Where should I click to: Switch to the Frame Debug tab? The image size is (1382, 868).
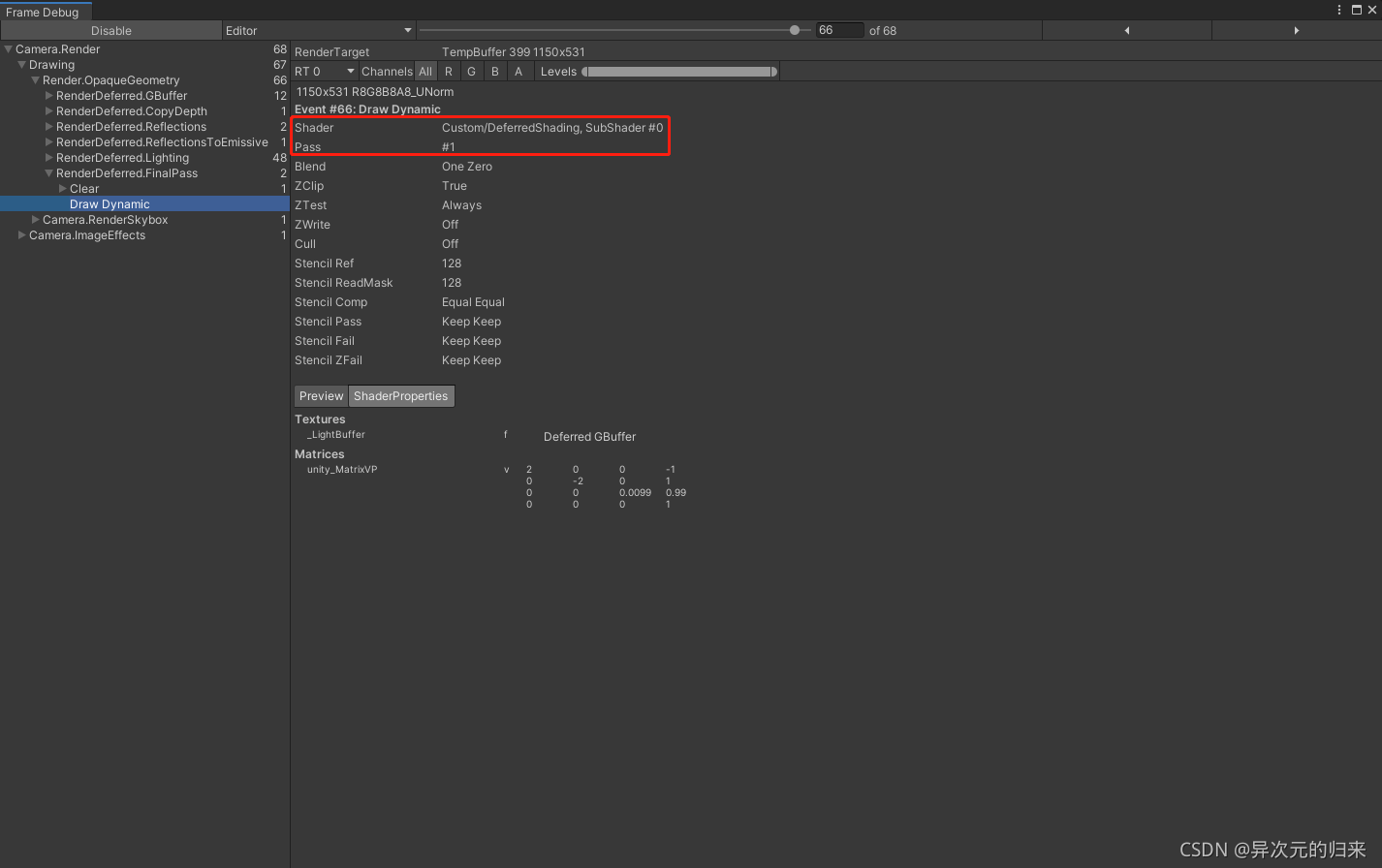point(46,12)
